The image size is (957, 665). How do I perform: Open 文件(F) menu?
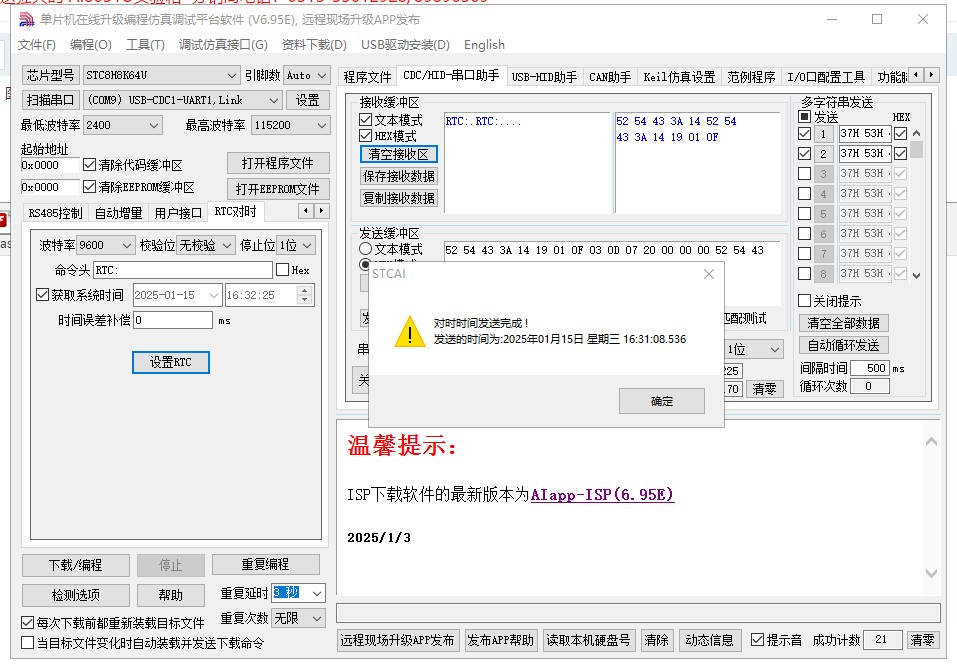(x=37, y=45)
